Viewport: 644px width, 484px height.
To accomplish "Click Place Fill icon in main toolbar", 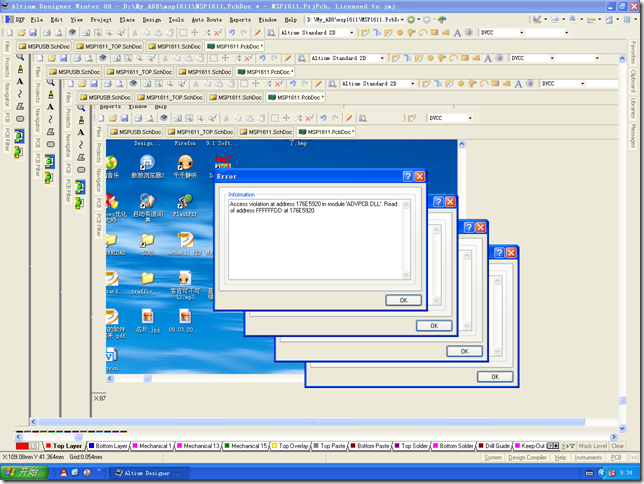I will click(x=434, y=32).
